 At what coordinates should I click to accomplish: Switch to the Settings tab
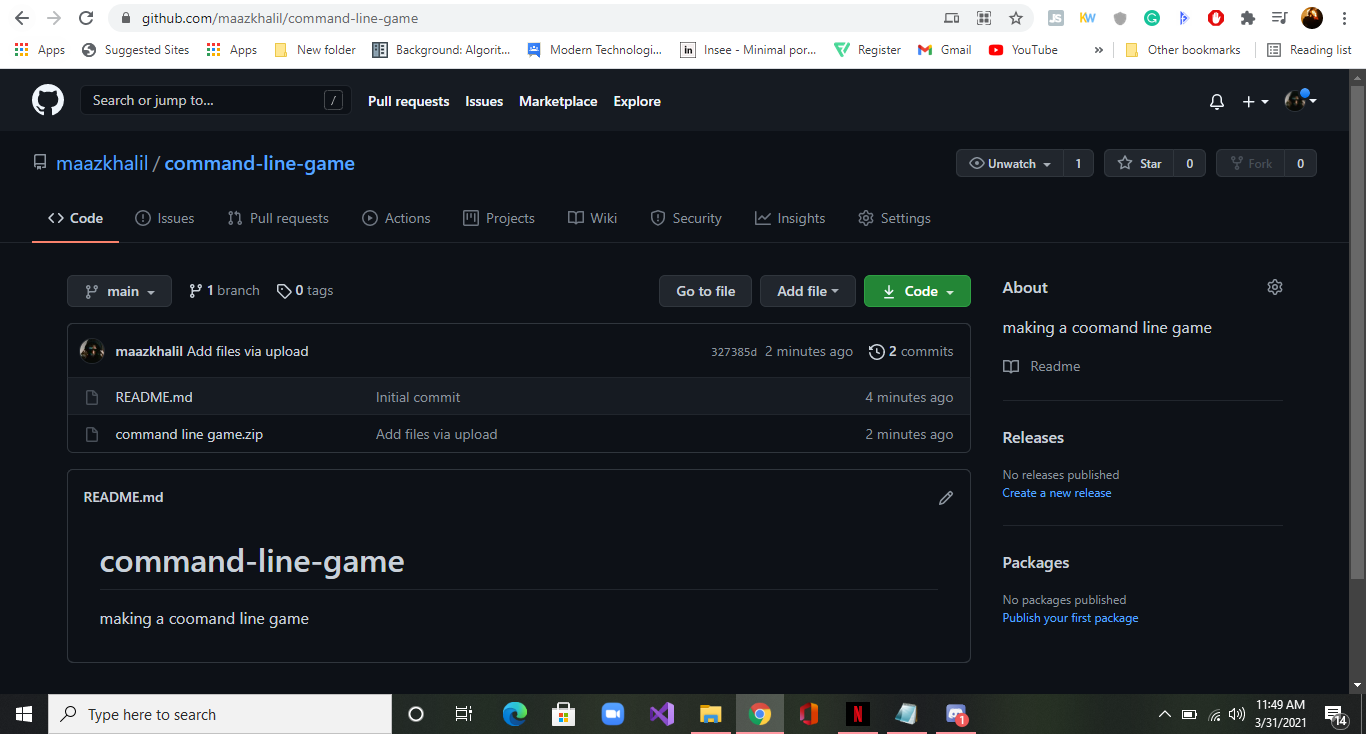tap(894, 218)
